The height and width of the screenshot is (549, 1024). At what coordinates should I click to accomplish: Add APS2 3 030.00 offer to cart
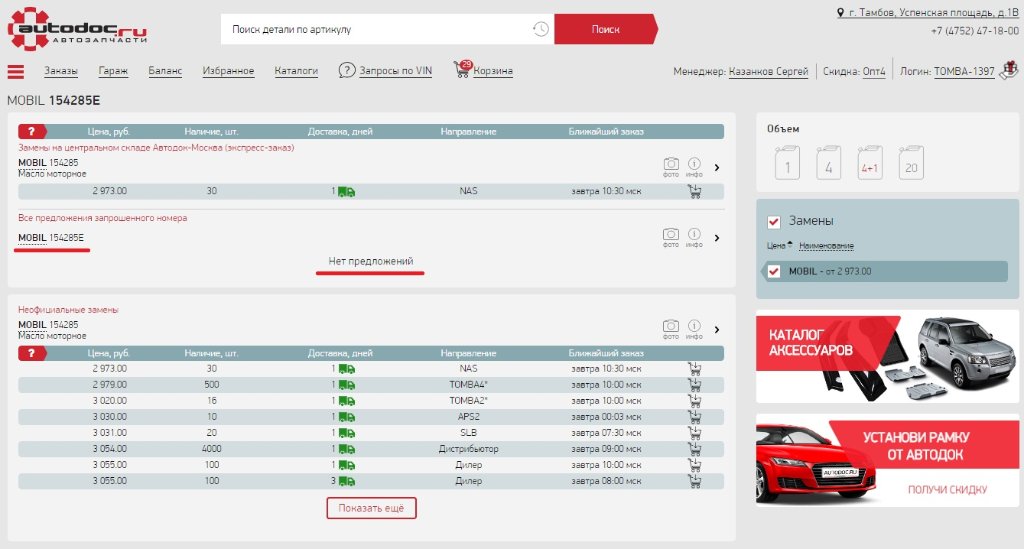pyautogui.click(x=694, y=416)
